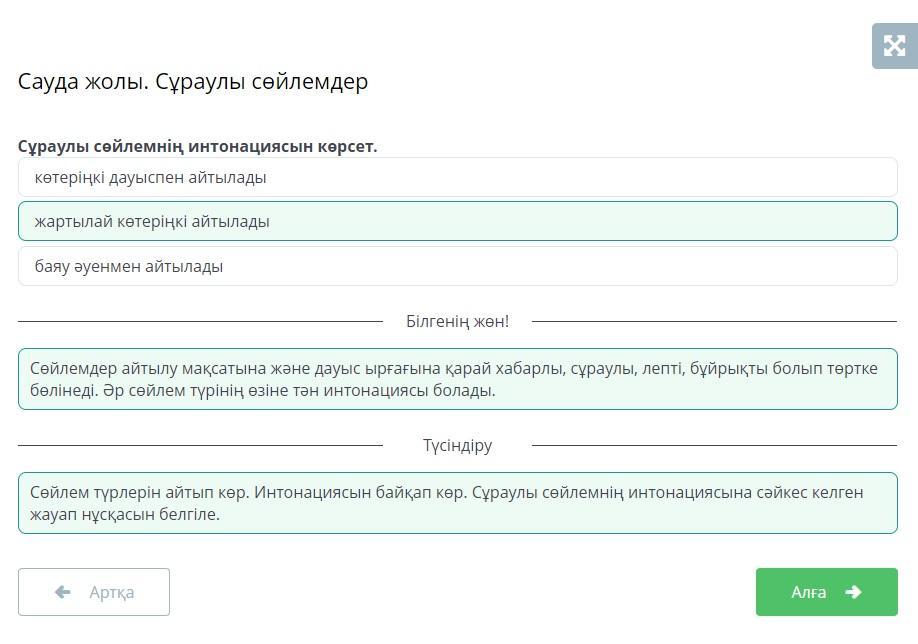
Task: Click the right arrow icon in Алға
Action: click(x=853, y=592)
